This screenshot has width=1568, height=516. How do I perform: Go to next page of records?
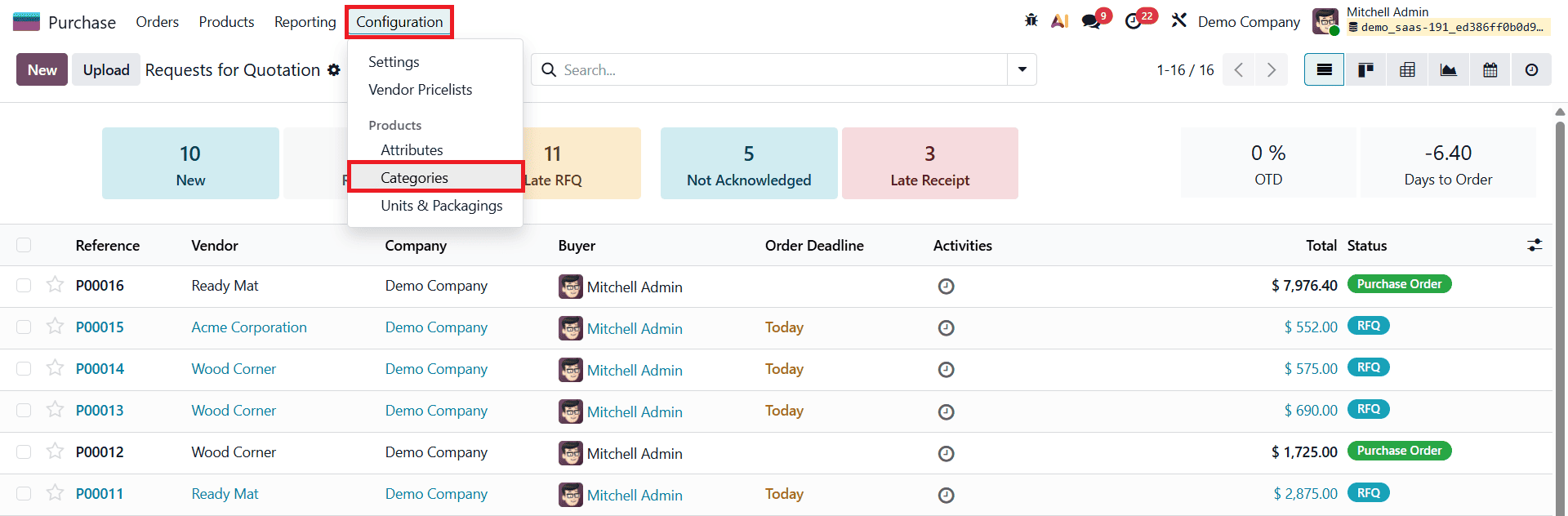(x=1271, y=70)
